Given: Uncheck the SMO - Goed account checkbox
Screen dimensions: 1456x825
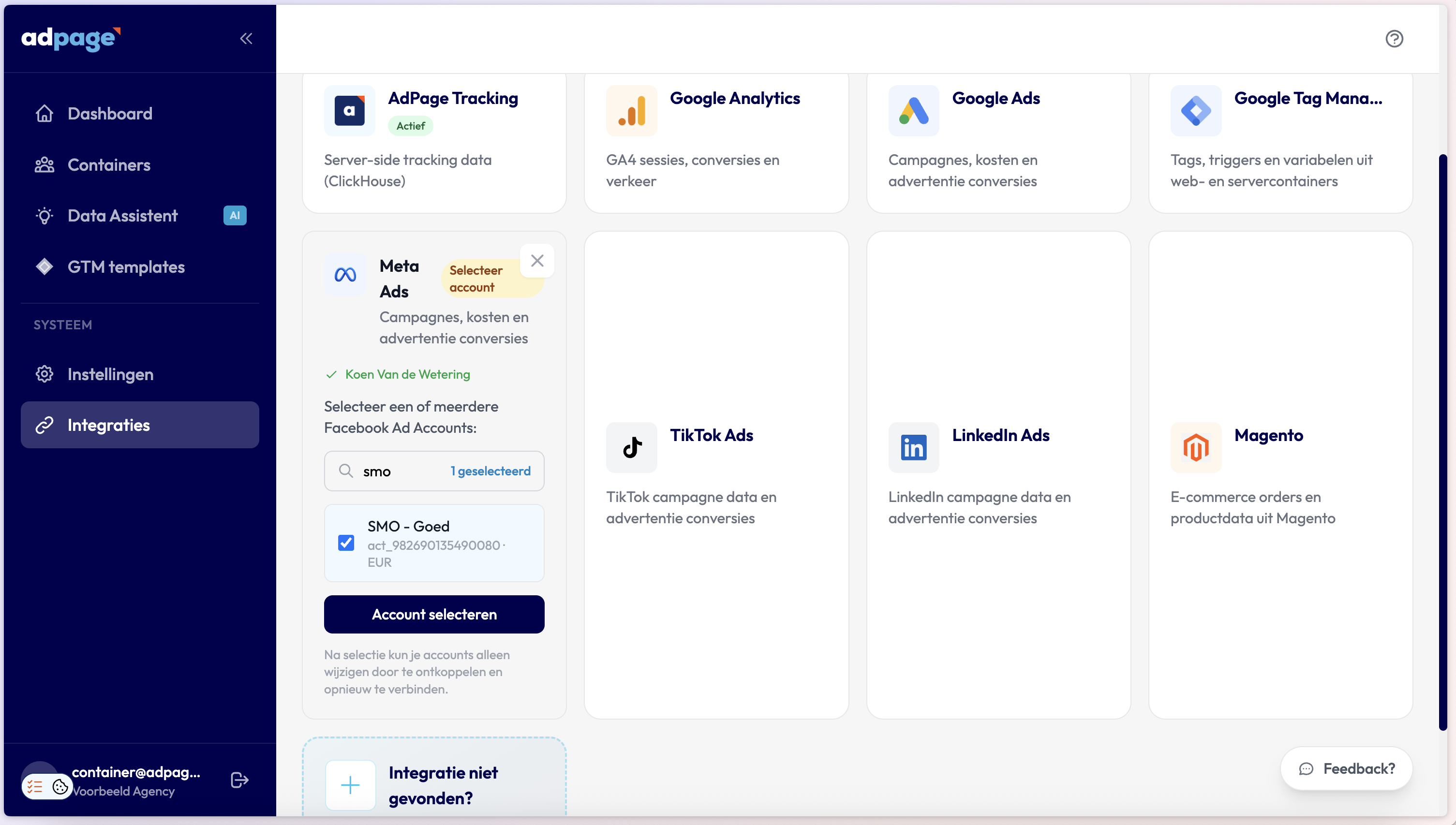Looking at the screenshot, I should pyautogui.click(x=346, y=543).
